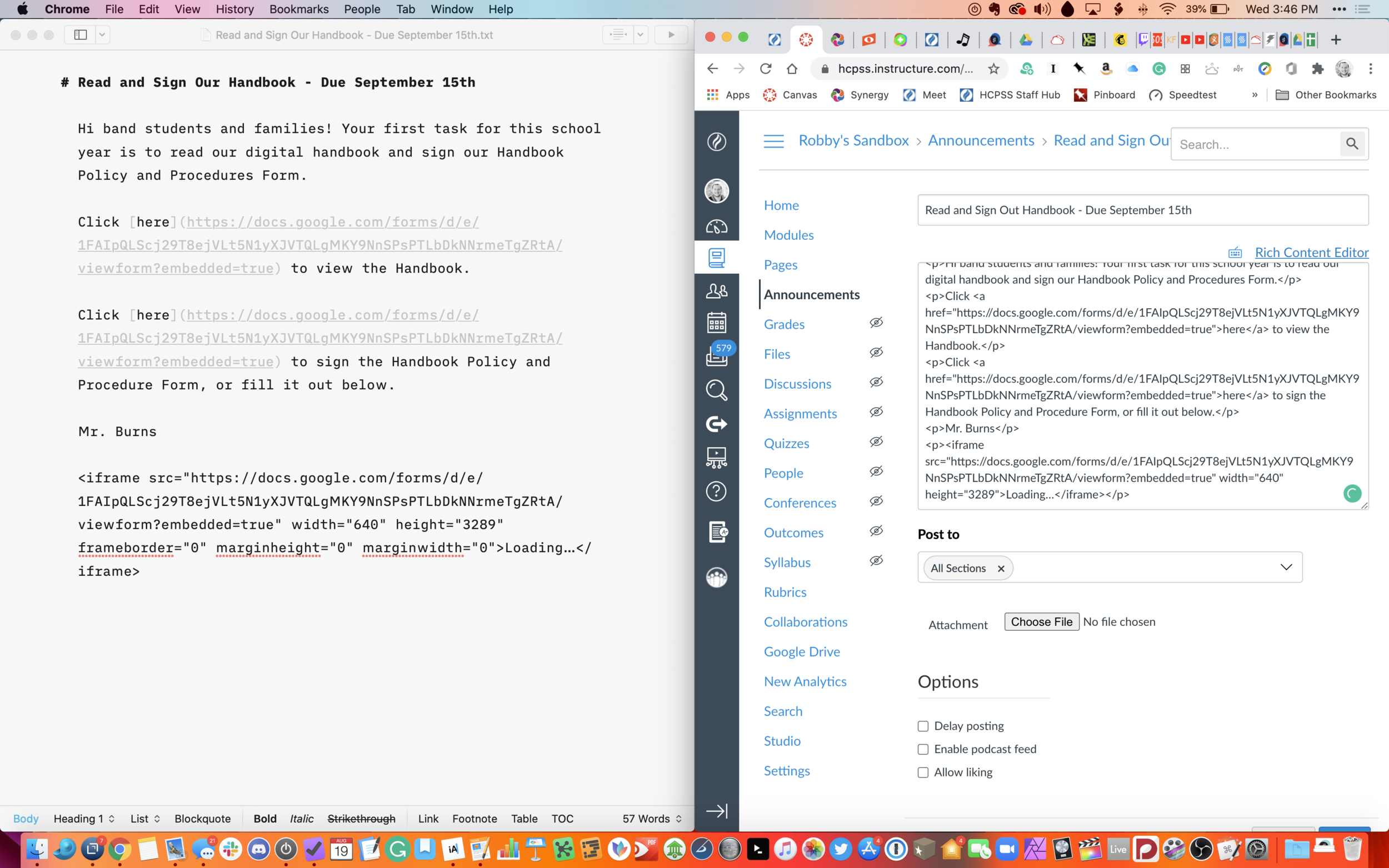Open the Rich Content Editor link

coord(1311,252)
